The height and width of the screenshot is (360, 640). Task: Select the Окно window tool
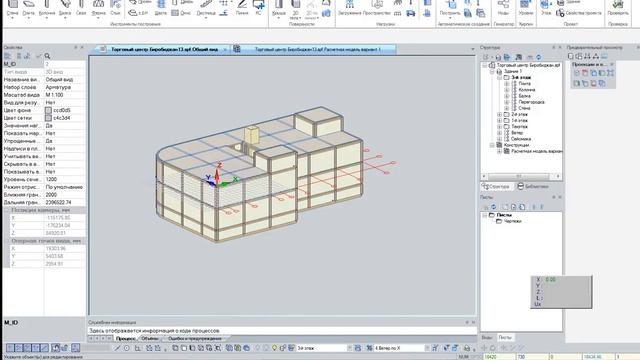click(x=181, y=13)
